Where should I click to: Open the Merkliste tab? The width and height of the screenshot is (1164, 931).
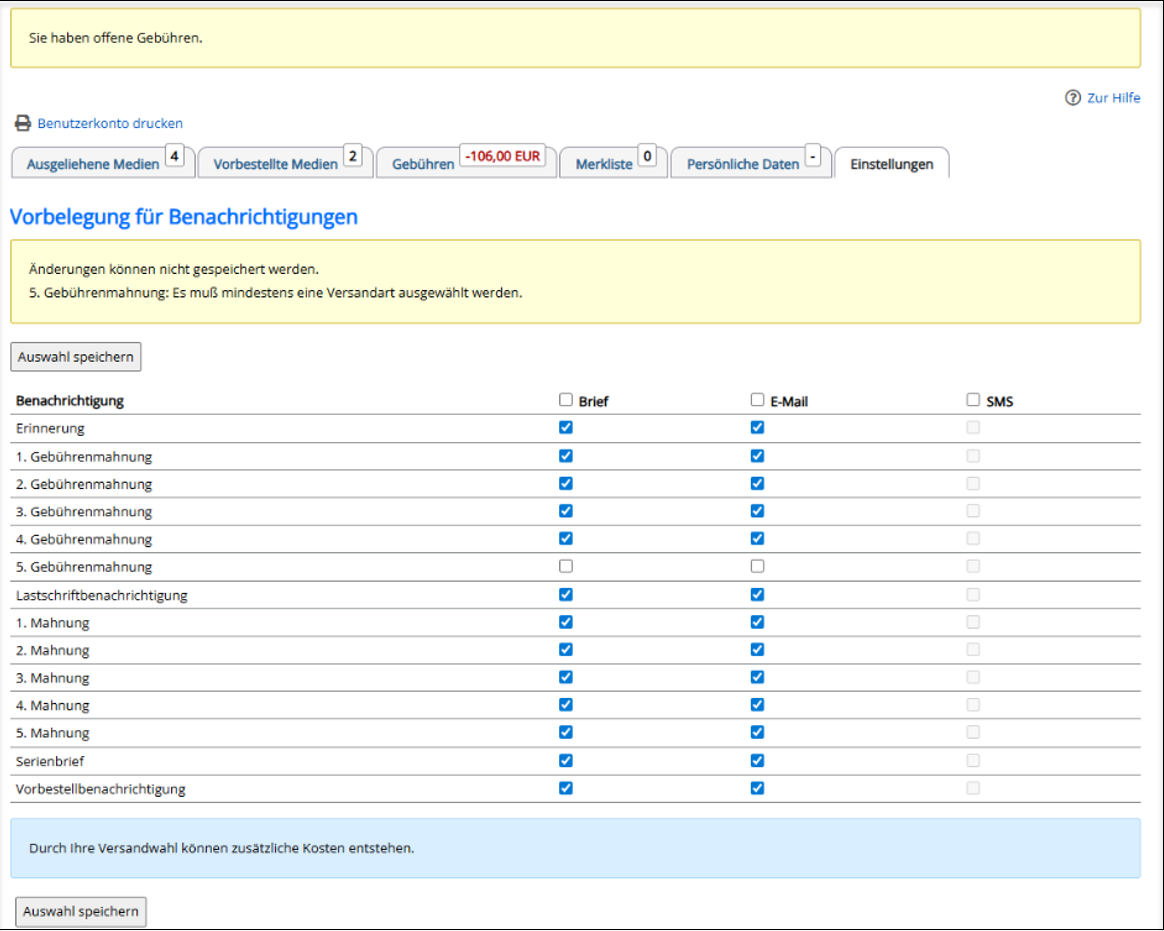click(x=604, y=164)
